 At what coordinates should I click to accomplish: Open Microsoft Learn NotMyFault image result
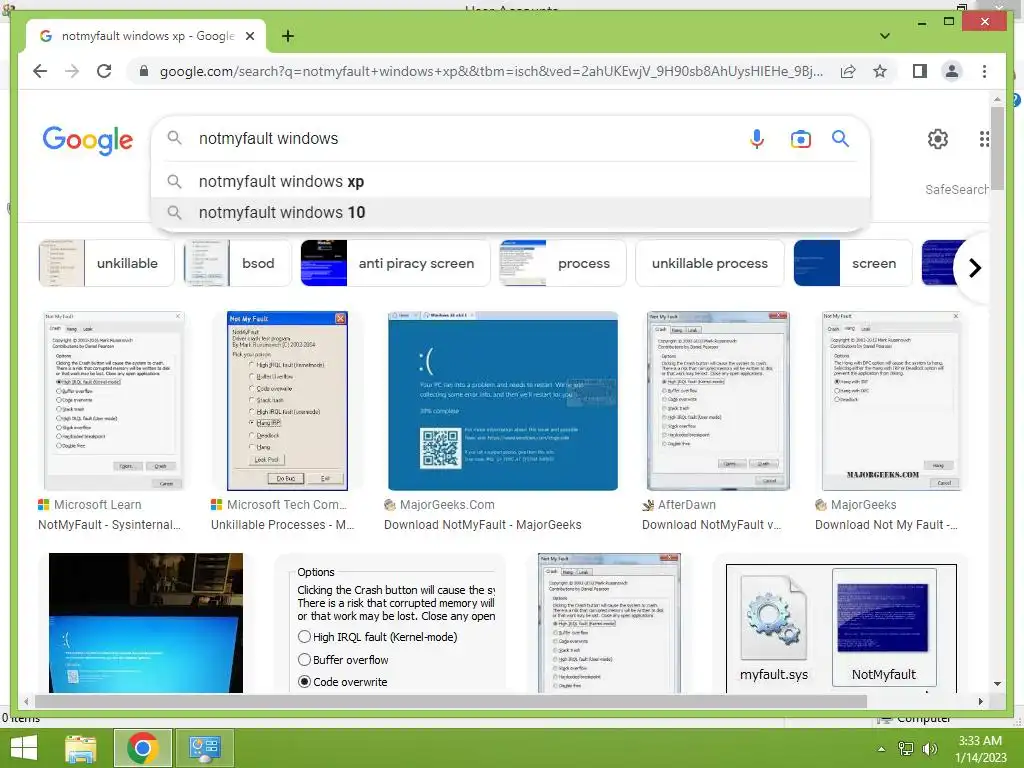click(x=114, y=401)
